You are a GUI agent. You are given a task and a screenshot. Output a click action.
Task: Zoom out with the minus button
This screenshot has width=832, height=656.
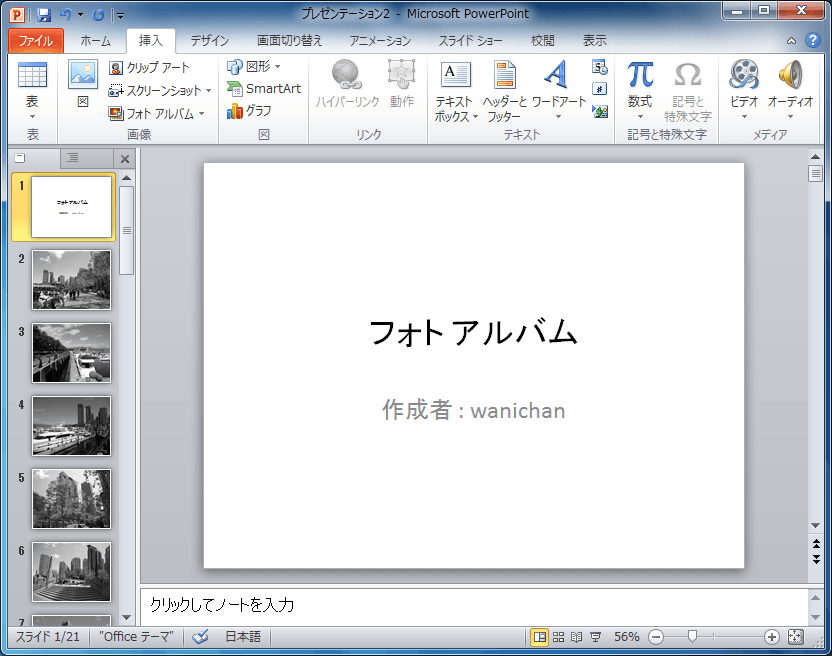coord(656,637)
